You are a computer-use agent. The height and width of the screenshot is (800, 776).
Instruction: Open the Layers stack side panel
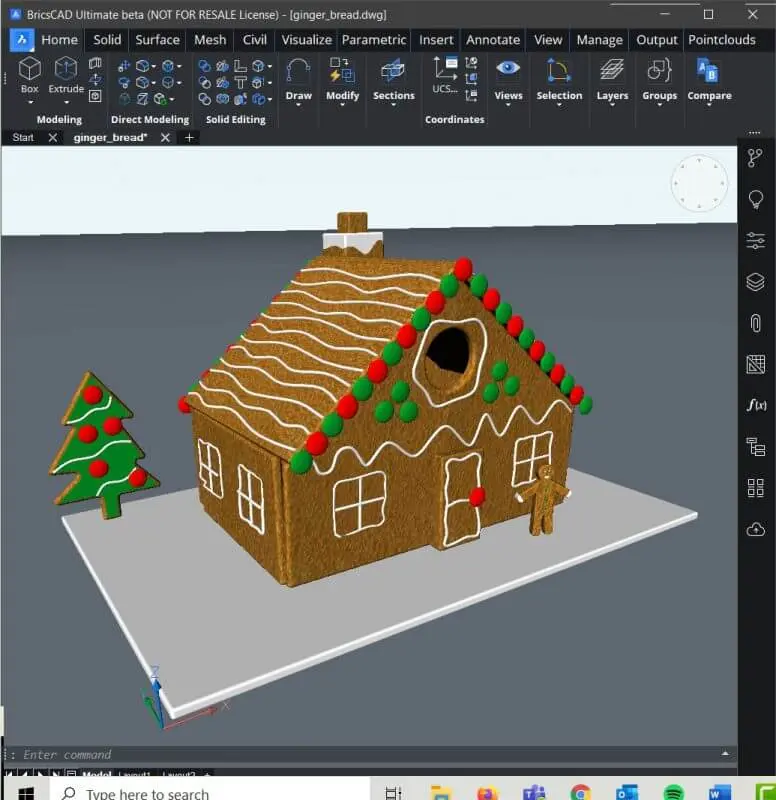[x=756, y=282]
